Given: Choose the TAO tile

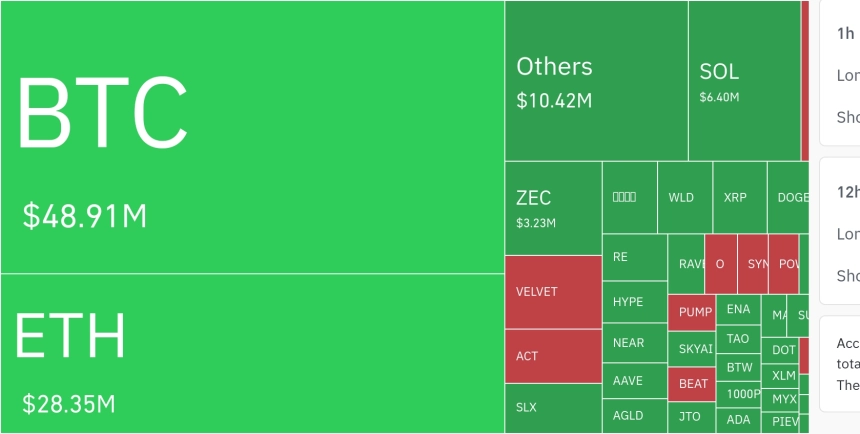Looking at the screenshot, I should click(738, 339).
